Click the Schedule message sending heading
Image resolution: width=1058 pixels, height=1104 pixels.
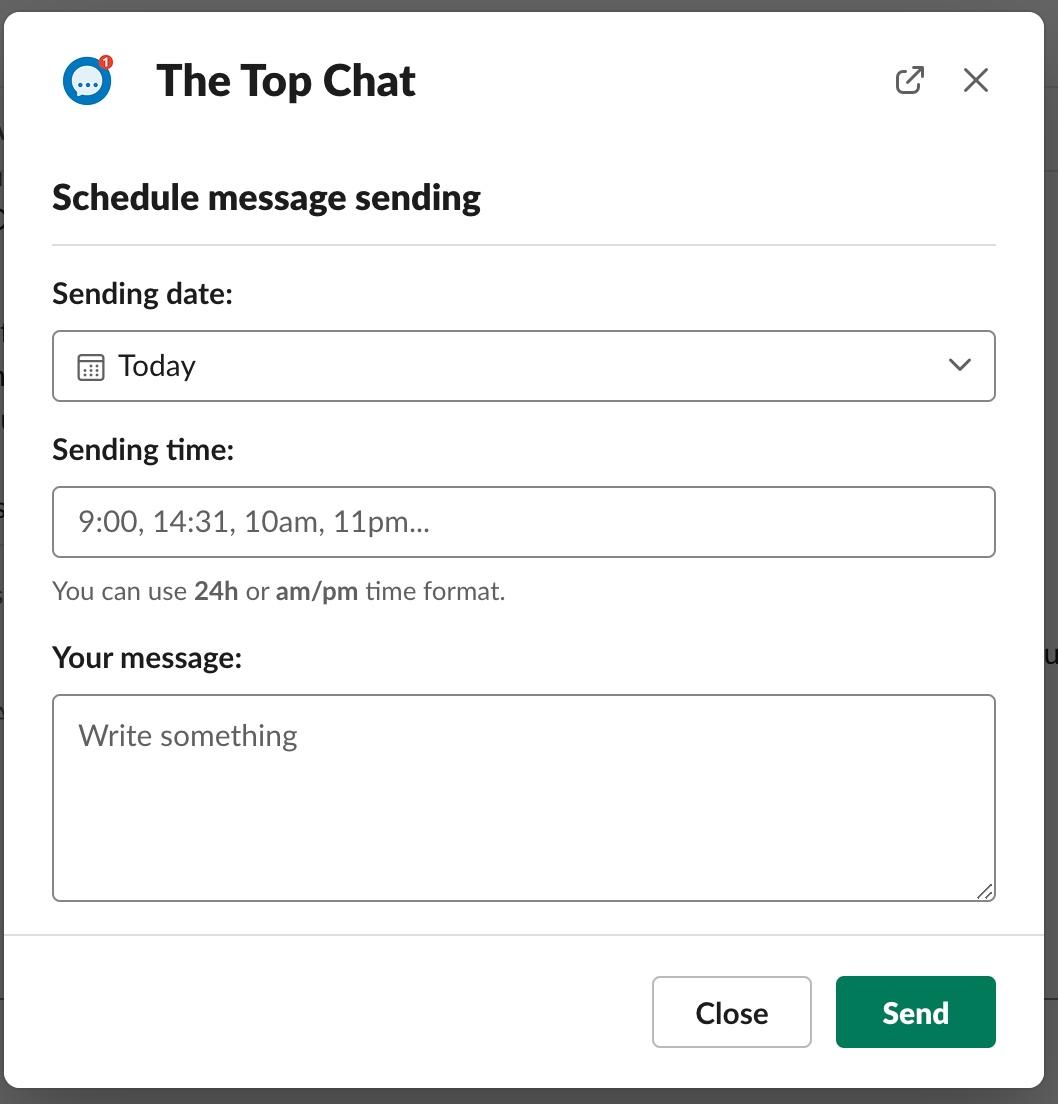point(266,198)
